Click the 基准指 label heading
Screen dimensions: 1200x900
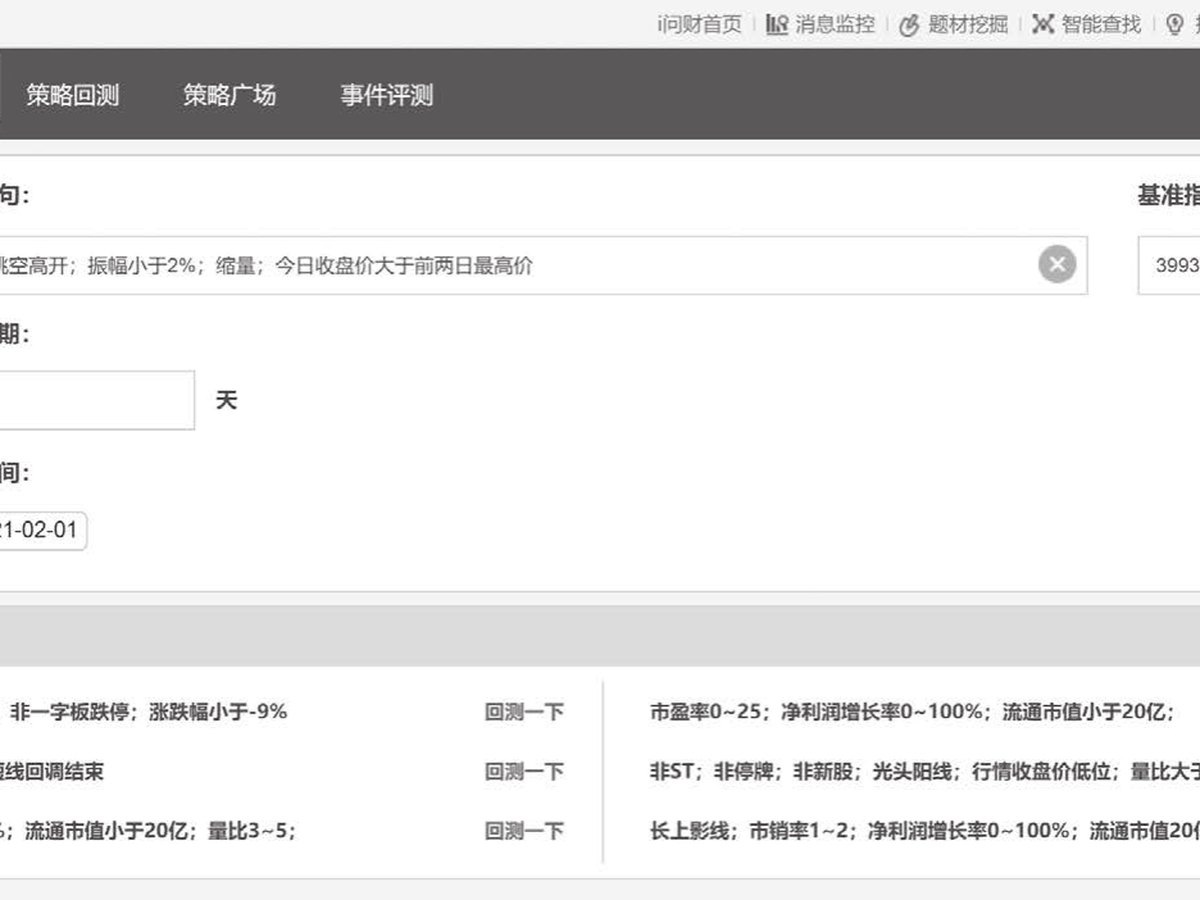point(1168,196)
